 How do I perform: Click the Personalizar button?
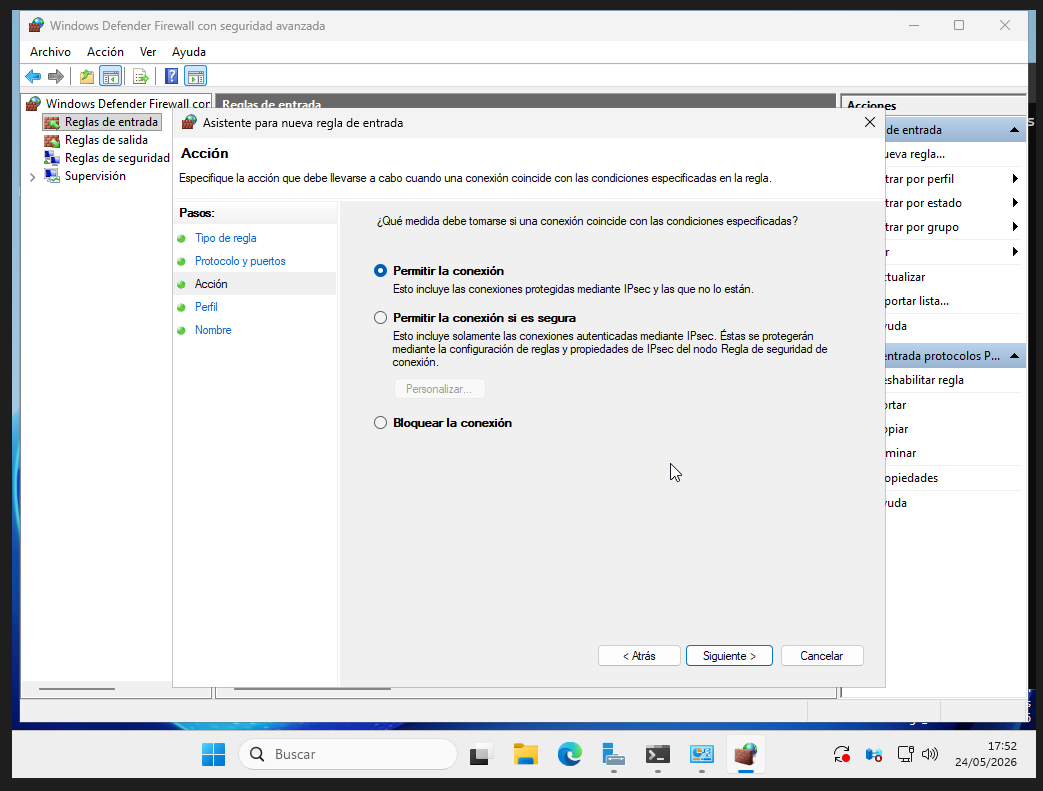[440, 389]
